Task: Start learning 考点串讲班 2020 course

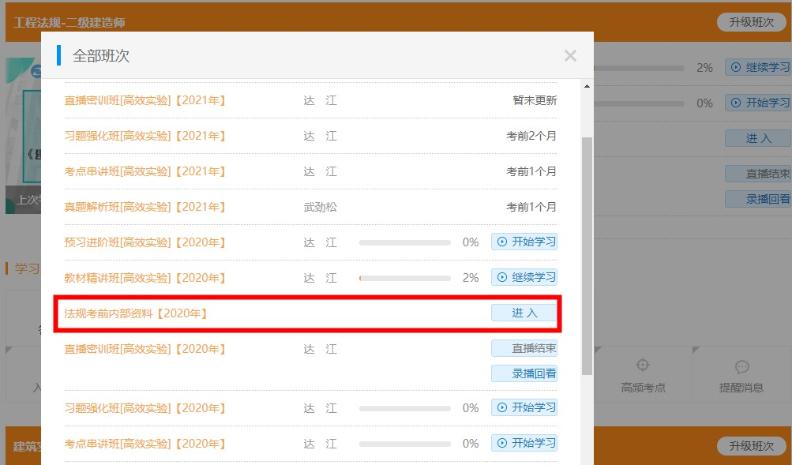Action: click(524, 443)
